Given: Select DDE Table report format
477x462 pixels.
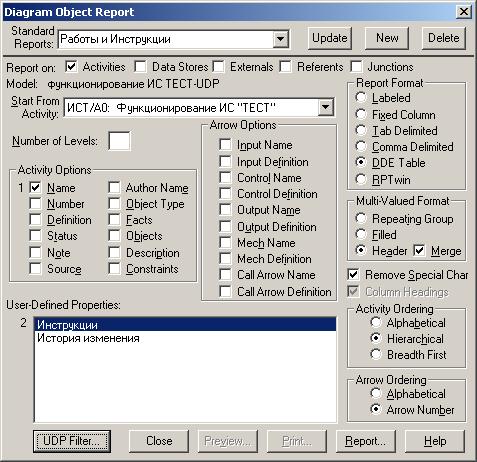Looking at the screenshot, I should (361, 162).
